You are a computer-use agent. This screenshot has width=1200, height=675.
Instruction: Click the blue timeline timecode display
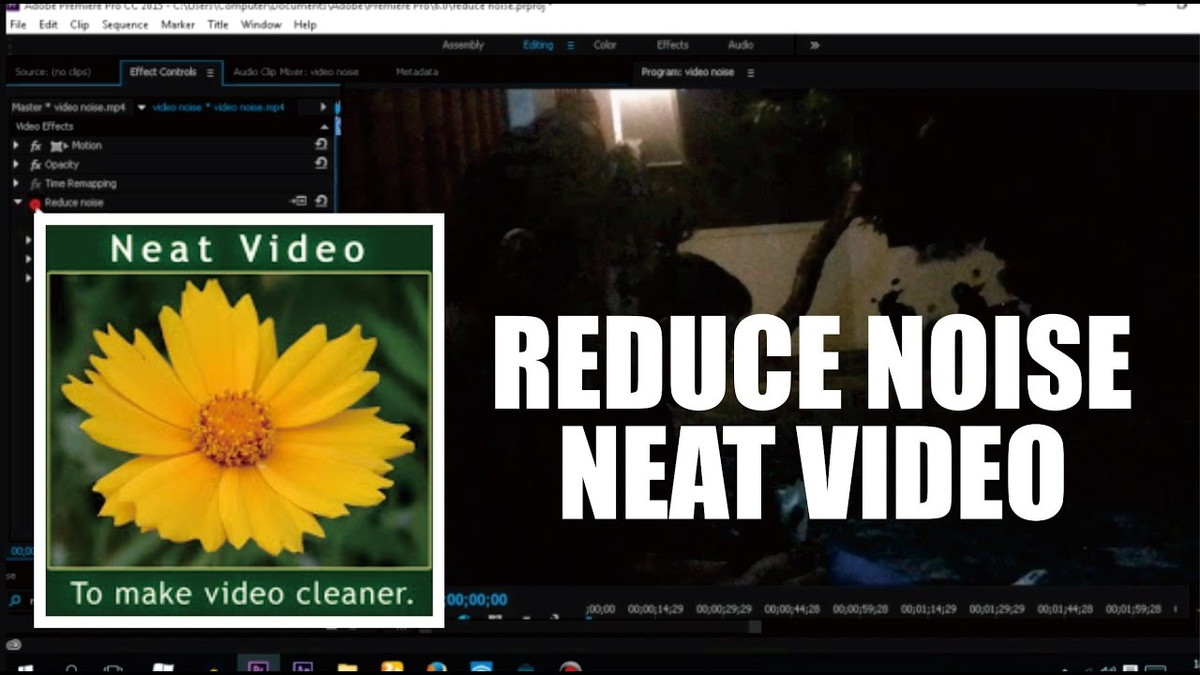476,600
